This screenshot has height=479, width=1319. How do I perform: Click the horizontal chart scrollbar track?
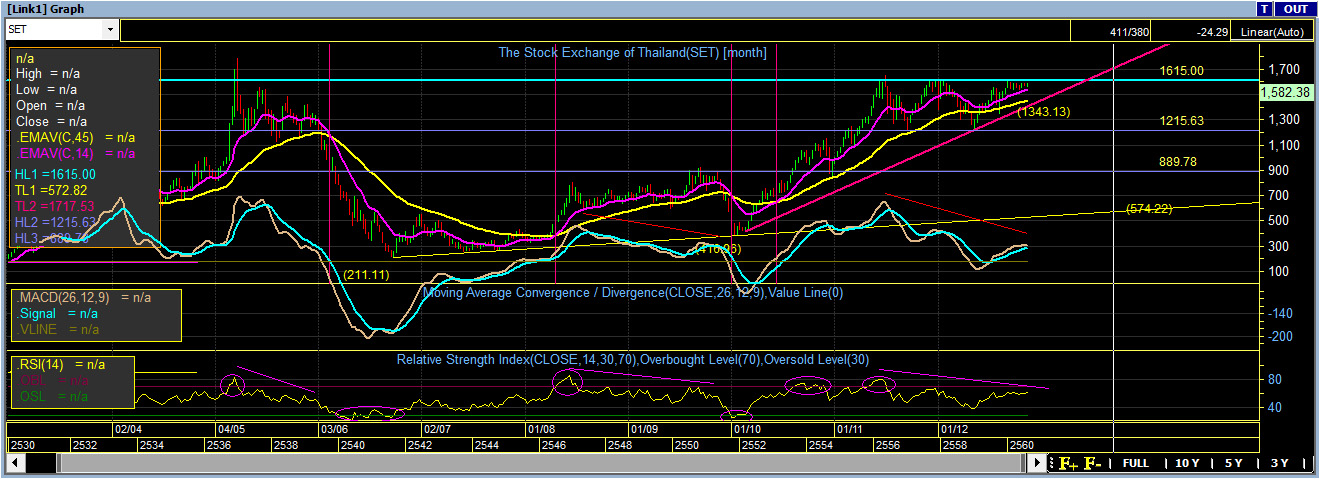[540, 464]
